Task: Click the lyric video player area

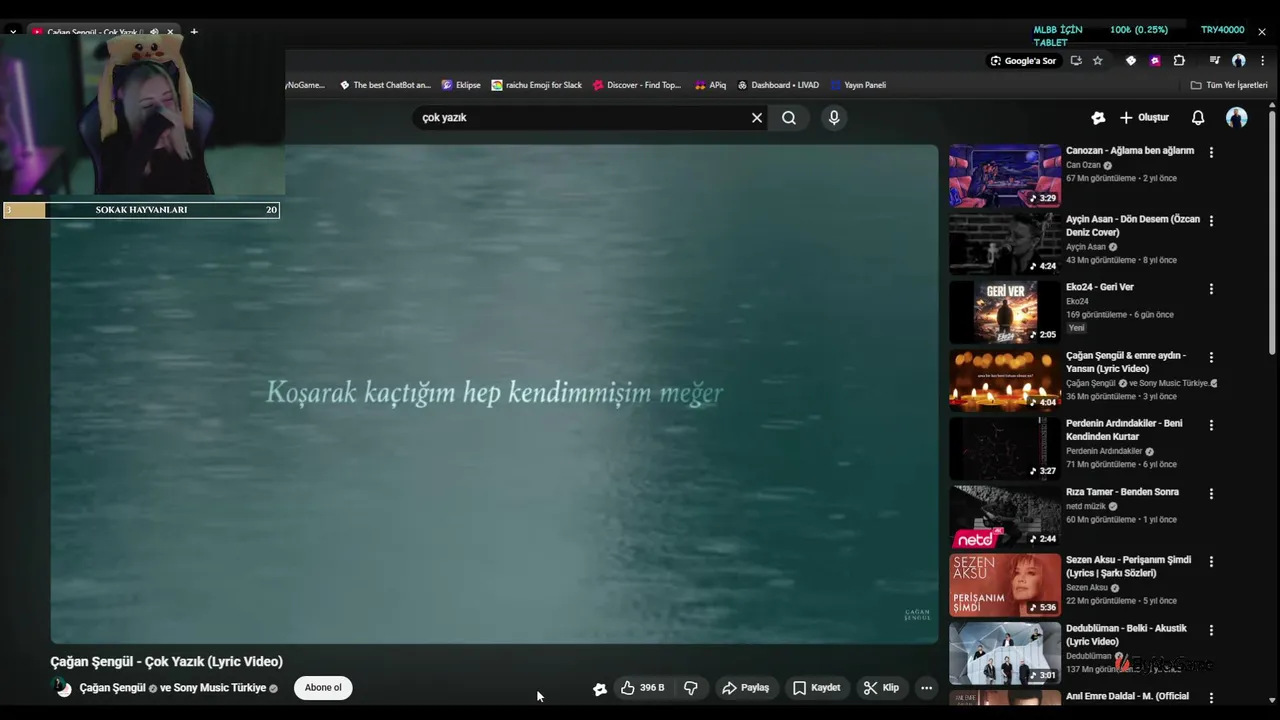Action: (494, 394)
